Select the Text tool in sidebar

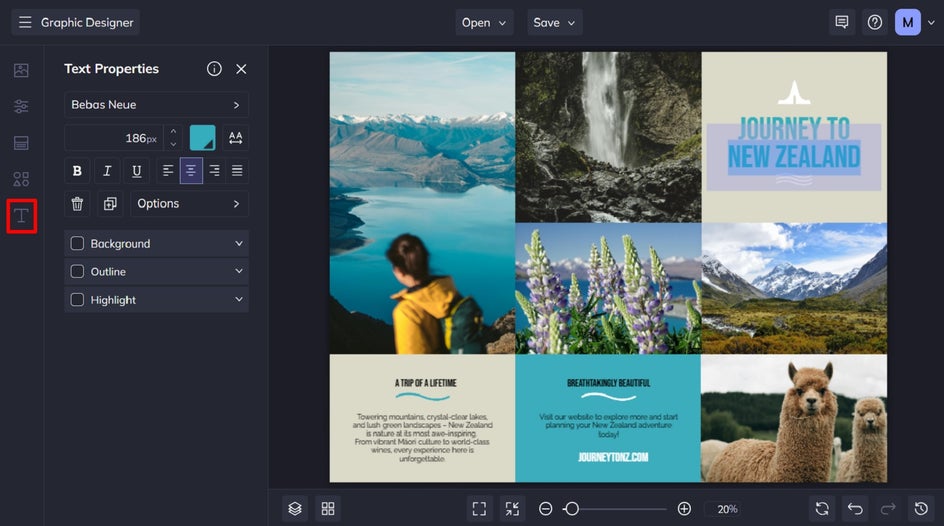22,215
